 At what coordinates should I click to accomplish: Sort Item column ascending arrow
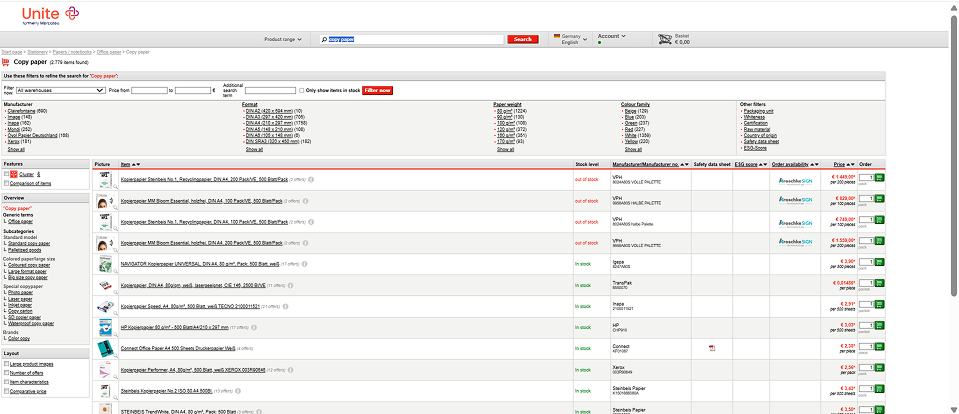click(133, 164)
